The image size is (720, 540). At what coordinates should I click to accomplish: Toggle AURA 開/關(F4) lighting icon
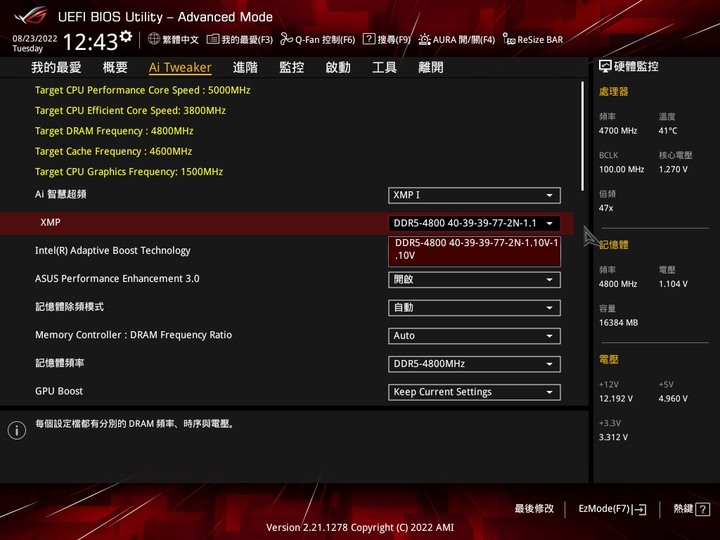424,39
